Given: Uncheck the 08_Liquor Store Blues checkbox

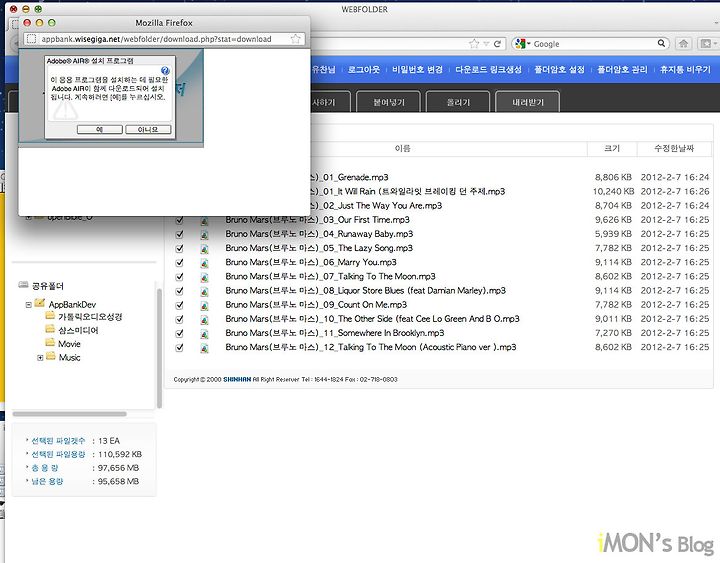Looking at the screenshot, I should [x=180, y=291].
